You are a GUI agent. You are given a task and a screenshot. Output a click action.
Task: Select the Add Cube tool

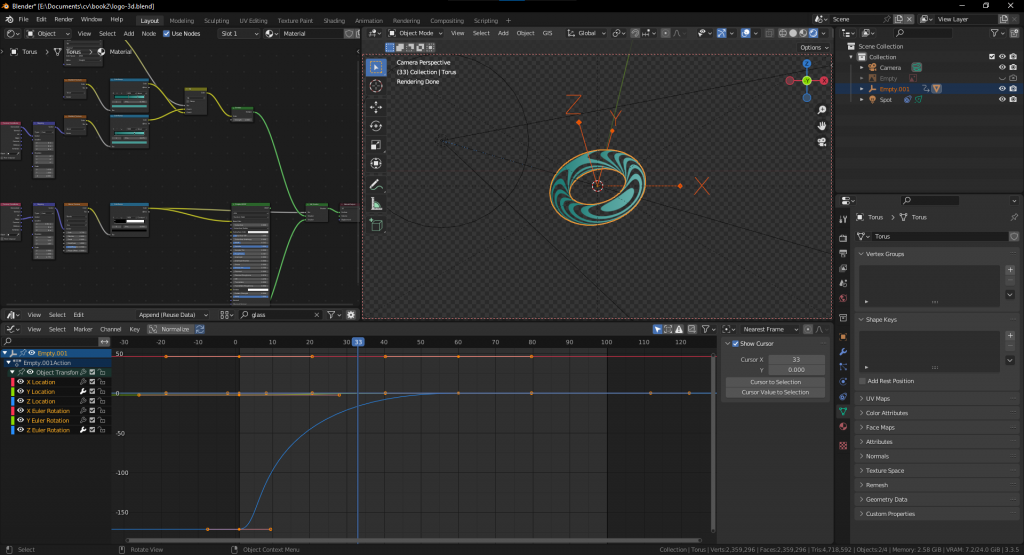[376, 225]
